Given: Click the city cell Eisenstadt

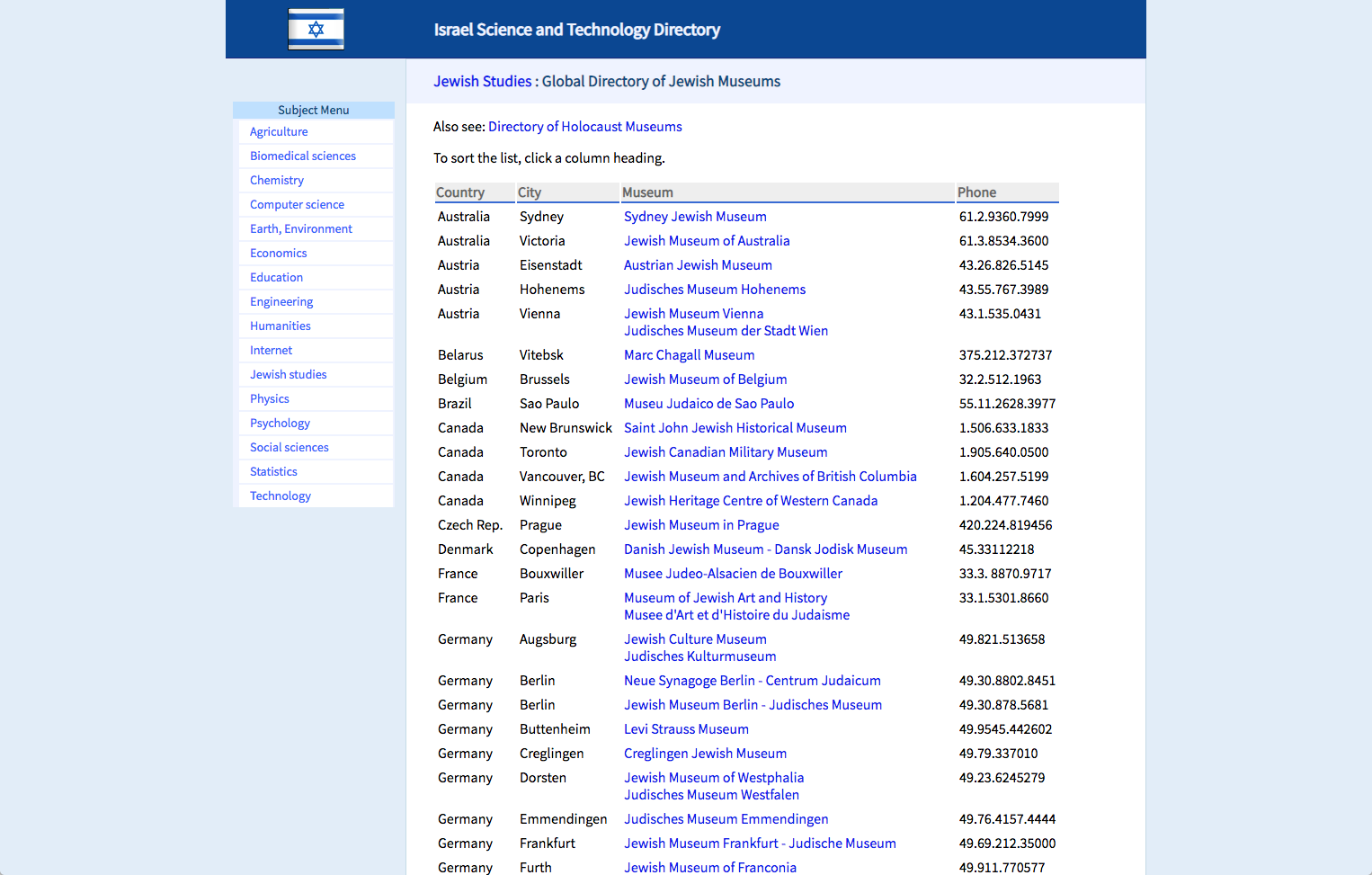Looking at the screenshot, I should point(550,265).
